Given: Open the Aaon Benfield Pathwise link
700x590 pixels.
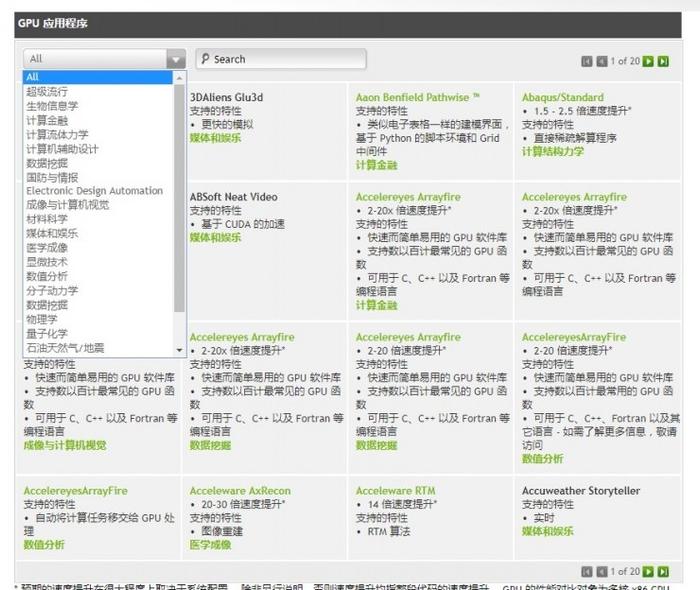Looking at the screenshot, I should click(x=417, y=97).
